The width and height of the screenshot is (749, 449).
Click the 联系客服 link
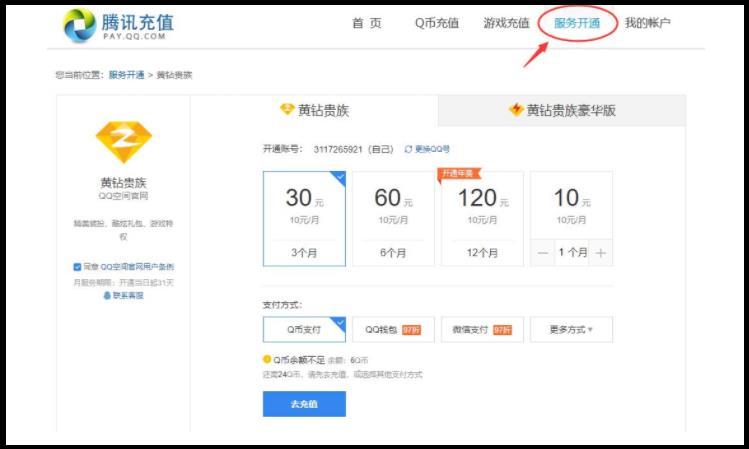point(128,296)
